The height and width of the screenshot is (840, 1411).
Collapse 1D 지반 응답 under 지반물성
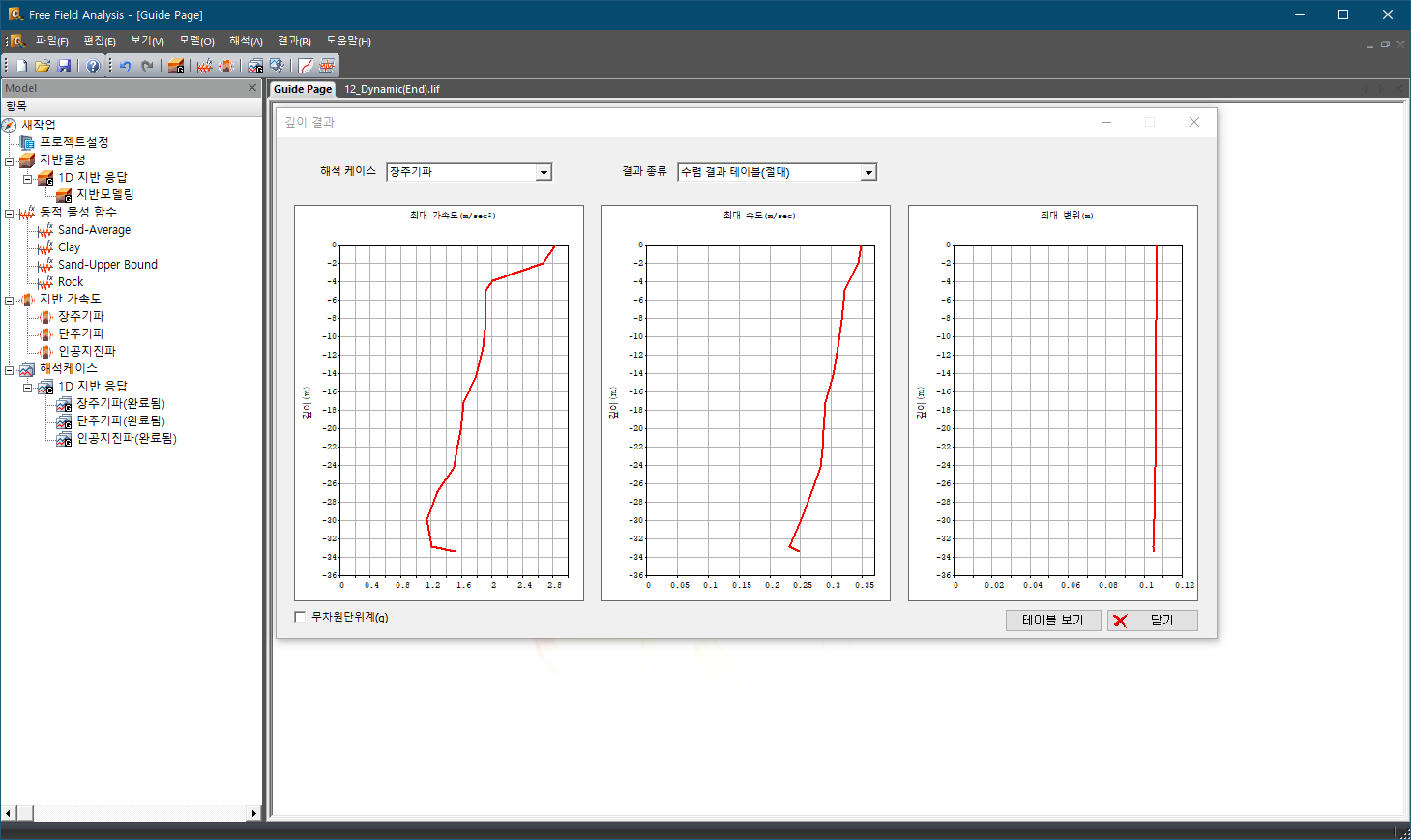click(x=28, y=178)
